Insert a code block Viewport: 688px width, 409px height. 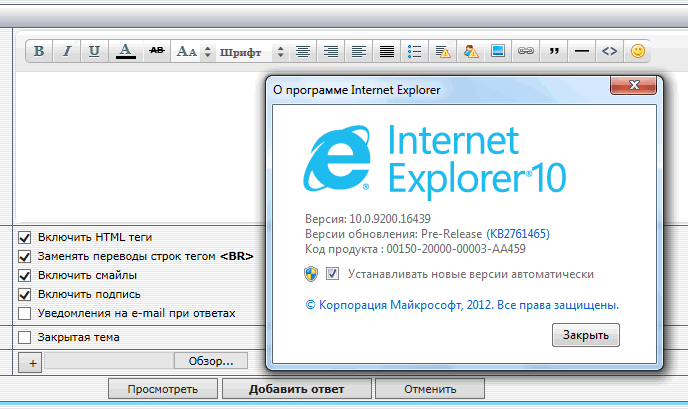609,51
